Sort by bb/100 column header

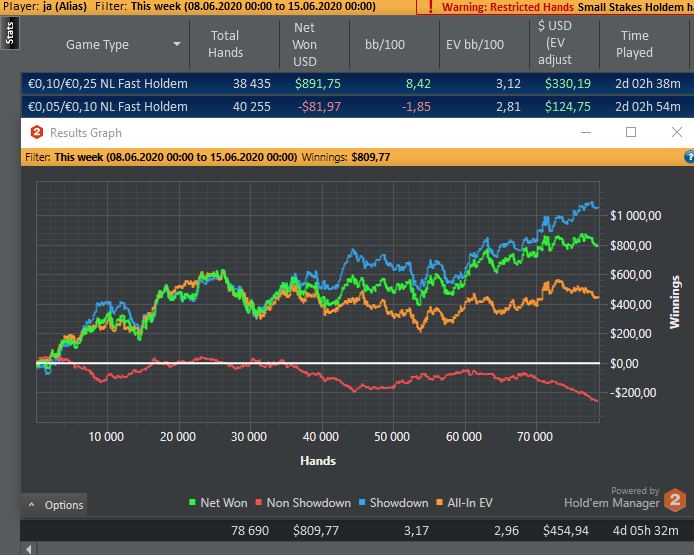(x=385, y=44)
